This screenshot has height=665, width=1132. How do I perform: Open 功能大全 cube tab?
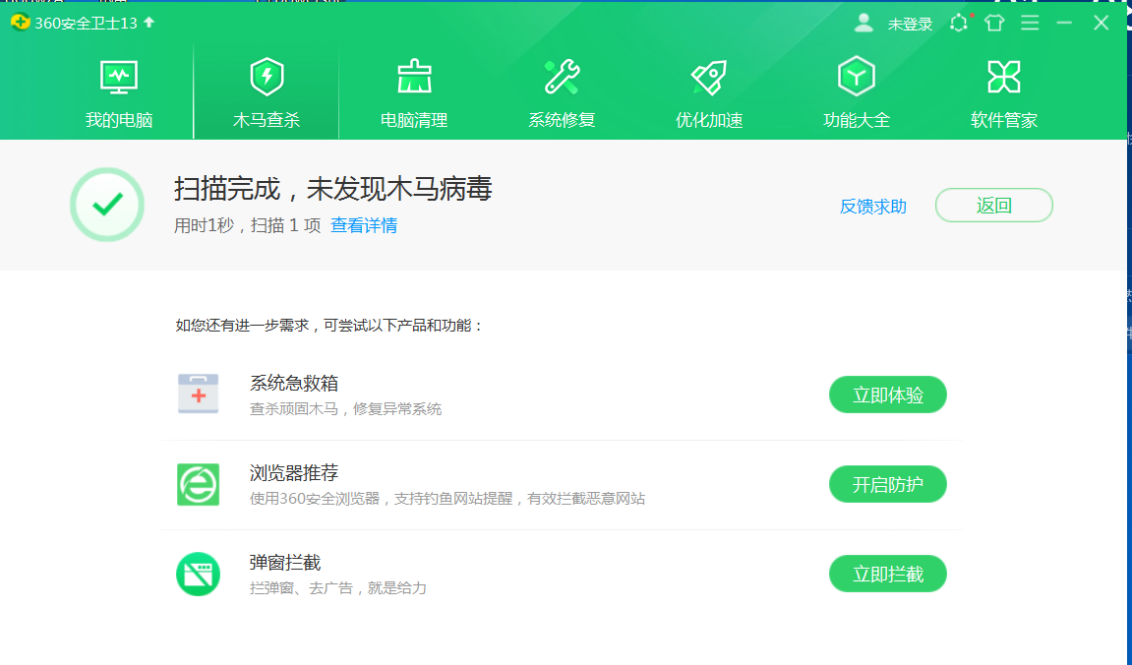[x=856, y=93]
